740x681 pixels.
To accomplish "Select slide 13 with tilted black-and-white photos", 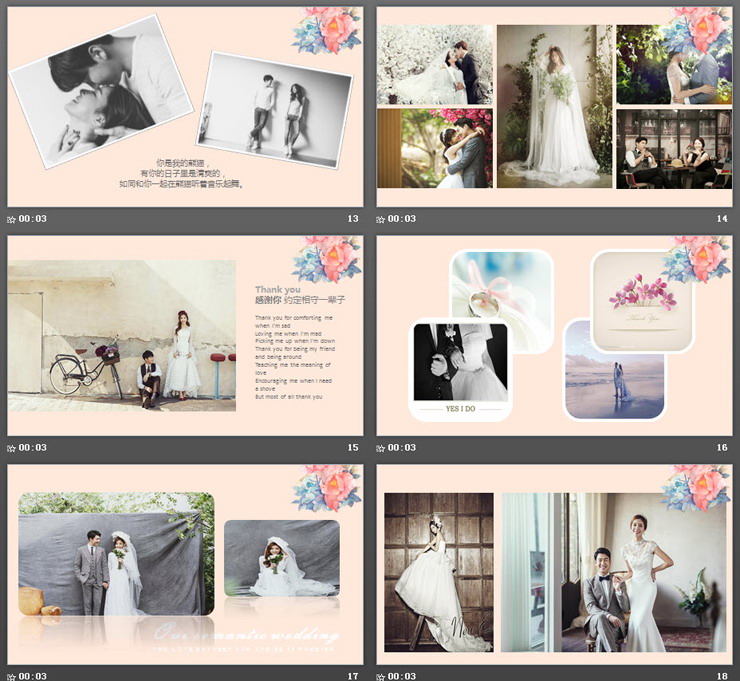I will [185, 106].
